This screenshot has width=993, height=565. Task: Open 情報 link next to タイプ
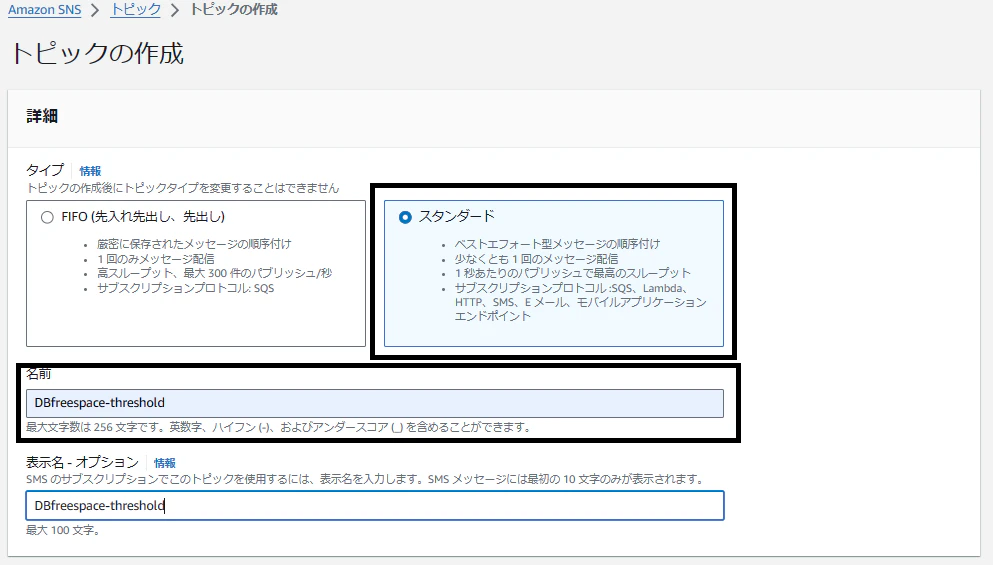pyautogui.click(x=90, y=171)
